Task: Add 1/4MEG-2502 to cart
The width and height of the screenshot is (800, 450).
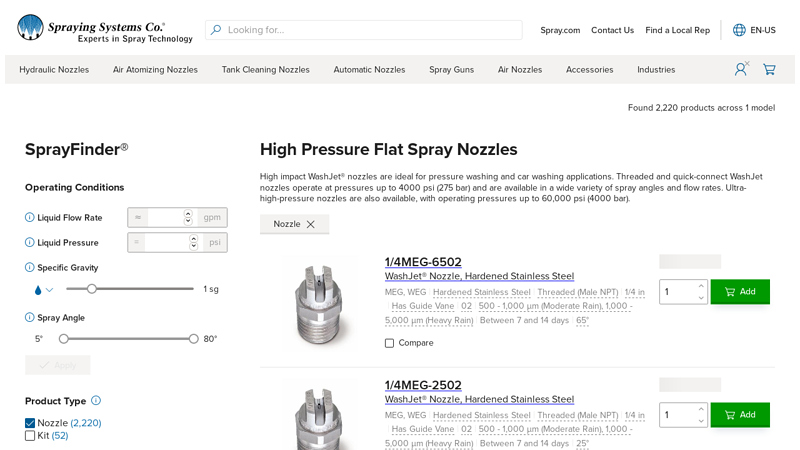Action: [x=740, y=414]
